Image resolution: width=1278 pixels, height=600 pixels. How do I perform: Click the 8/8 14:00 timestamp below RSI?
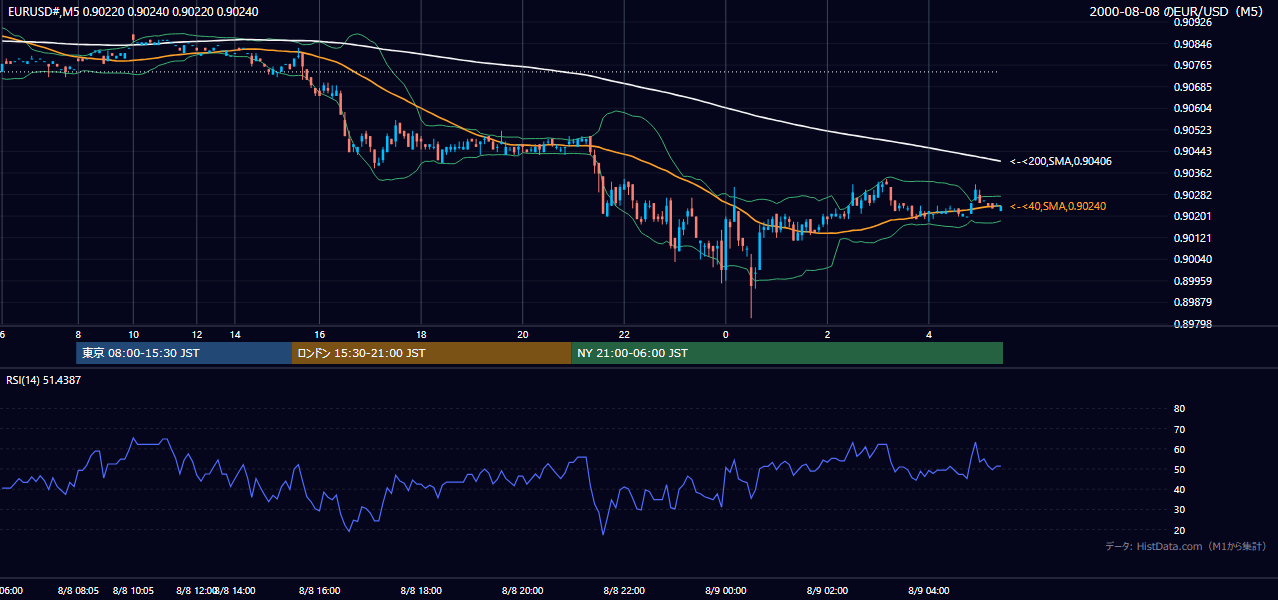[x=235, y=591]
